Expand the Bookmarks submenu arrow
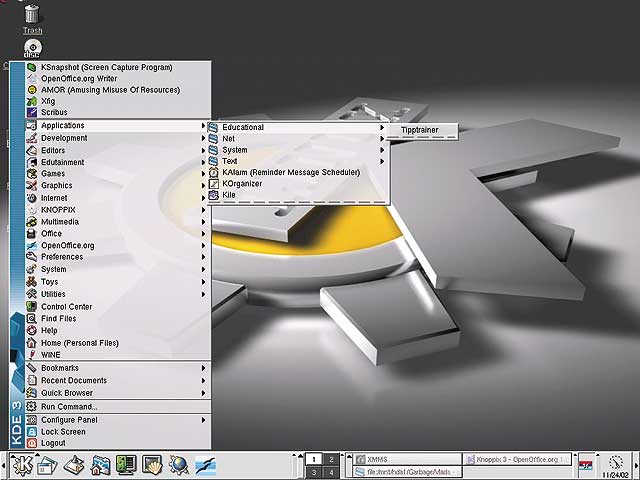 [x=203, y=368]
